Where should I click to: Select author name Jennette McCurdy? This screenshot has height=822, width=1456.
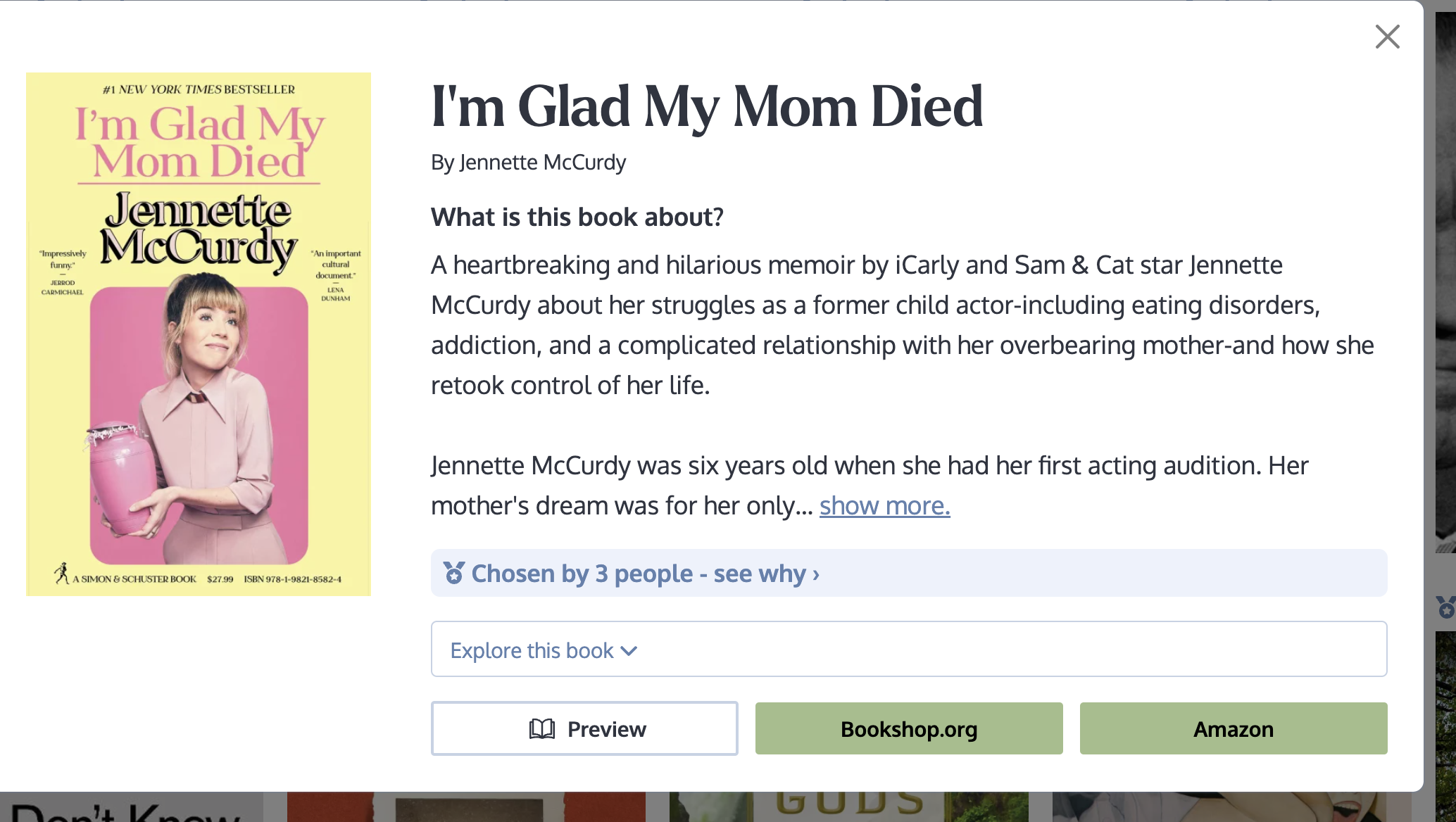(x=542, y=163)
